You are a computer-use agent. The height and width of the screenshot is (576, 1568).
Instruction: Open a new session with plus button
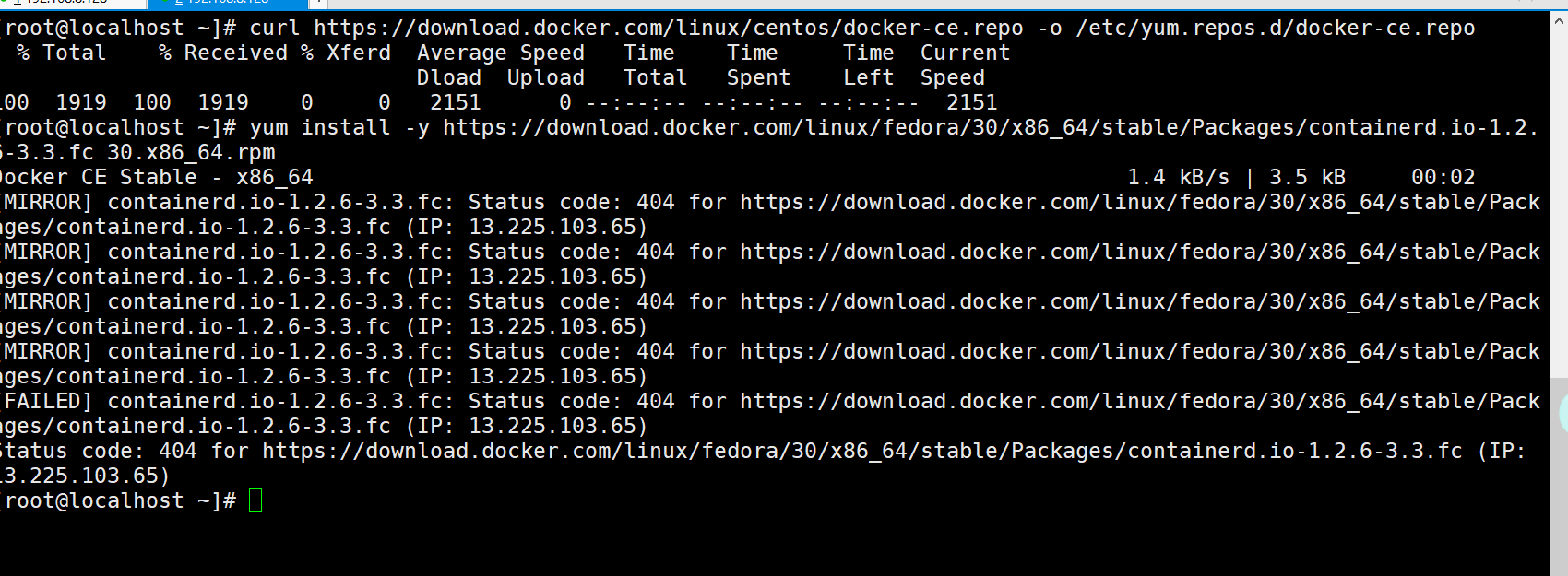click(318, 3)
